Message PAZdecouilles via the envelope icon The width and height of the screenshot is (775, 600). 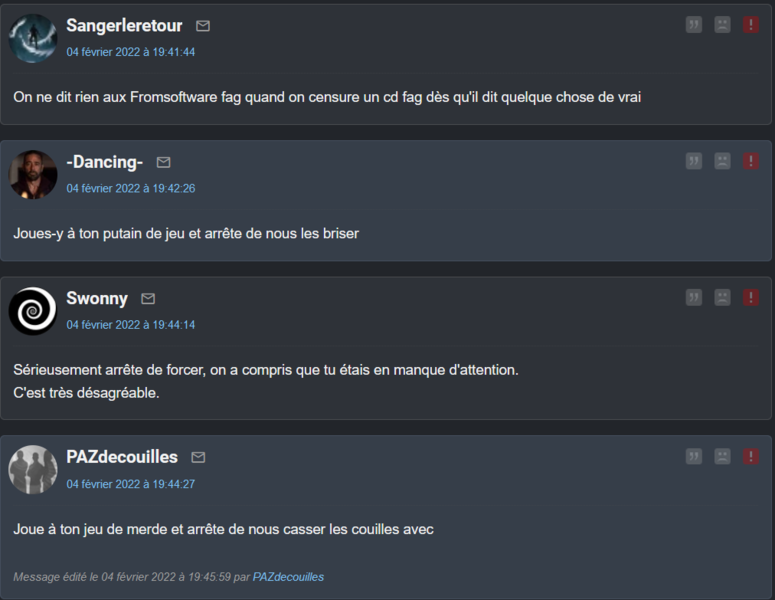click(x=198, y=457)
